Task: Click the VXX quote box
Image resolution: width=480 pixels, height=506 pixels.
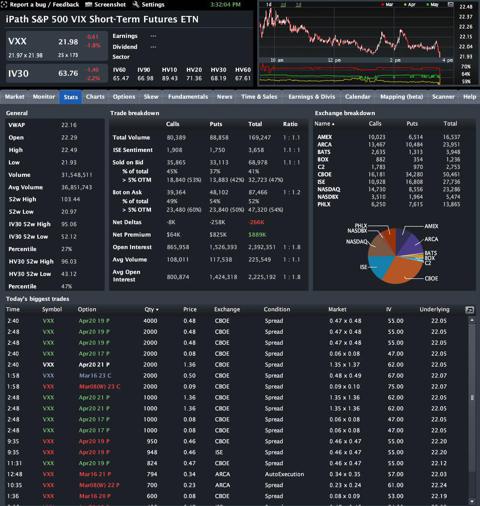Action: pyautogui.click(x=56, y=46)
